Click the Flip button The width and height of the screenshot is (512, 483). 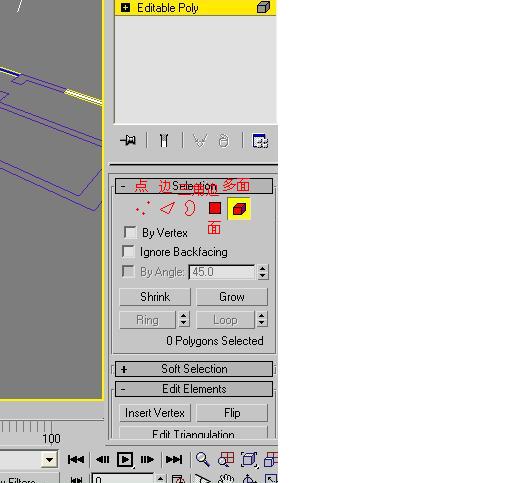(x=232, y=413)
